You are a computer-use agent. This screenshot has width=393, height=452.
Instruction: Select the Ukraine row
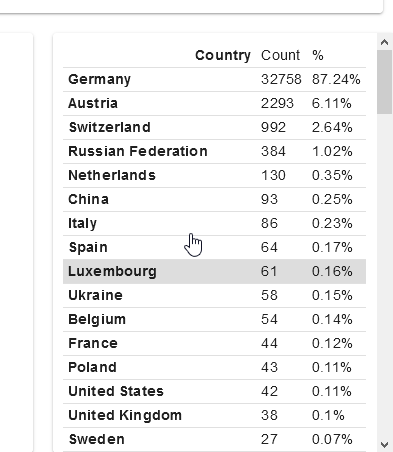click(x=214, y=296)
